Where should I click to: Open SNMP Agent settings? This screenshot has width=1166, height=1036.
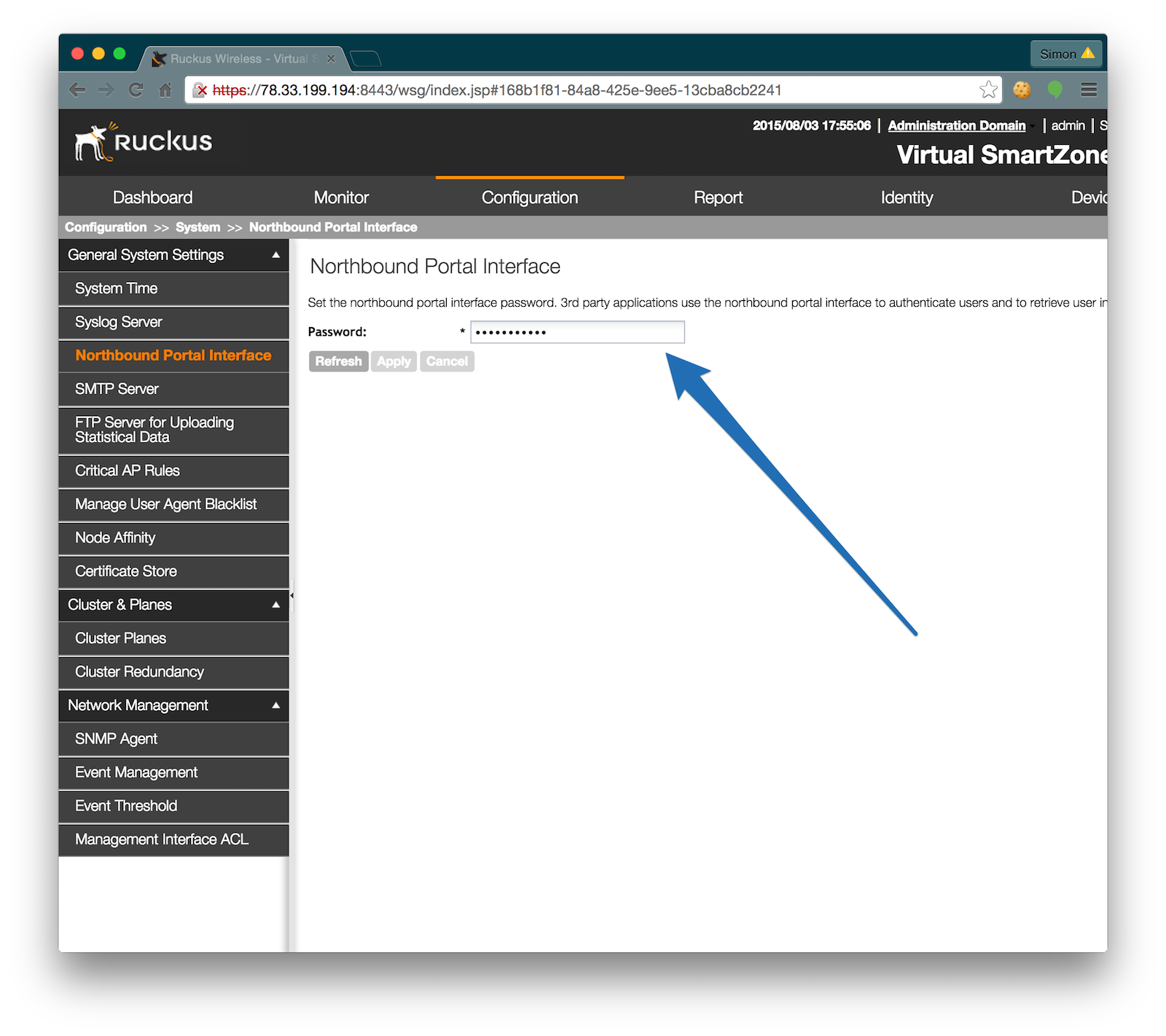pyautogui.click(x=173, y=739)
